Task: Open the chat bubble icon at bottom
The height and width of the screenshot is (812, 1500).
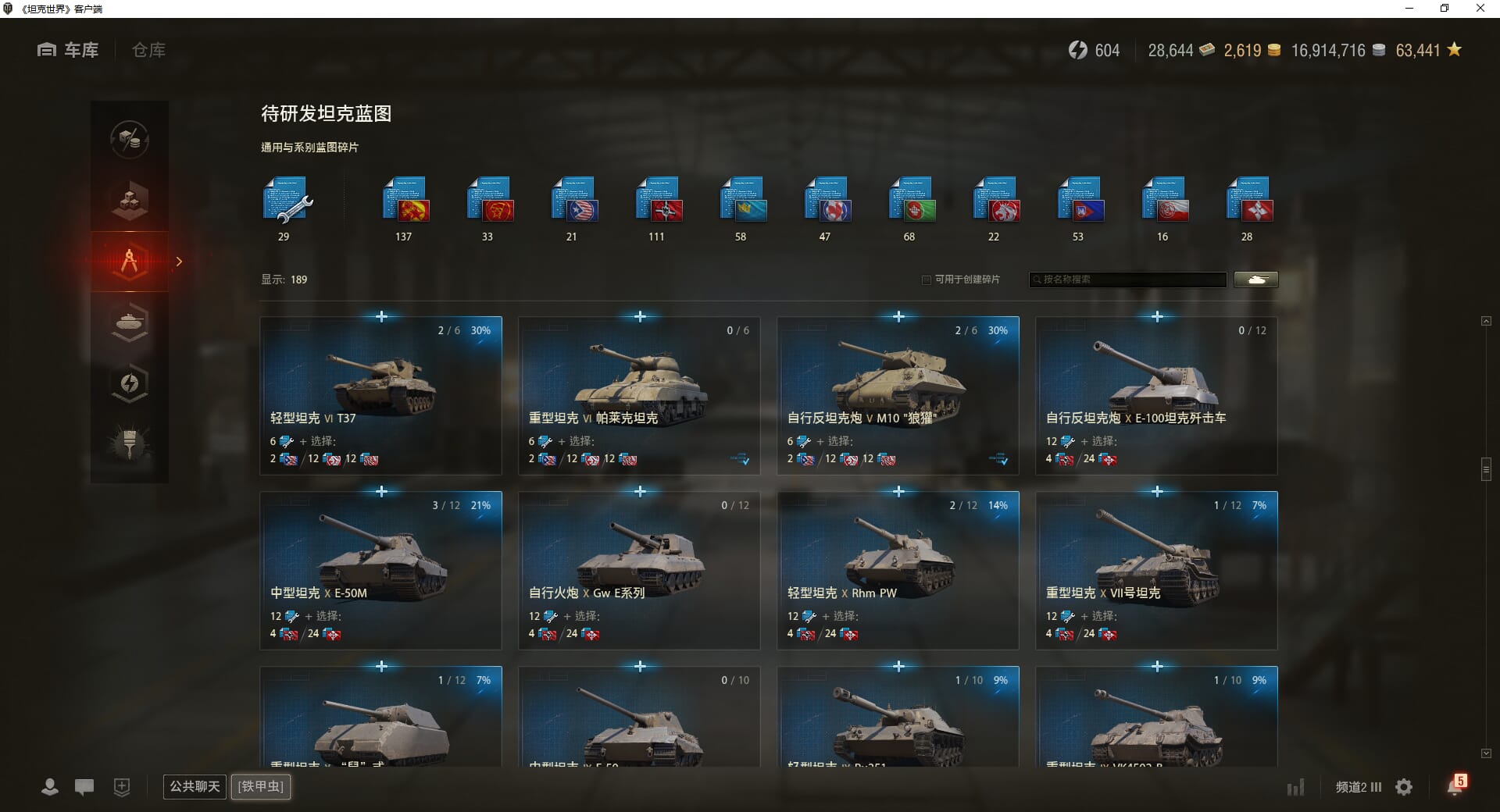Action: (x=84, y=787)
